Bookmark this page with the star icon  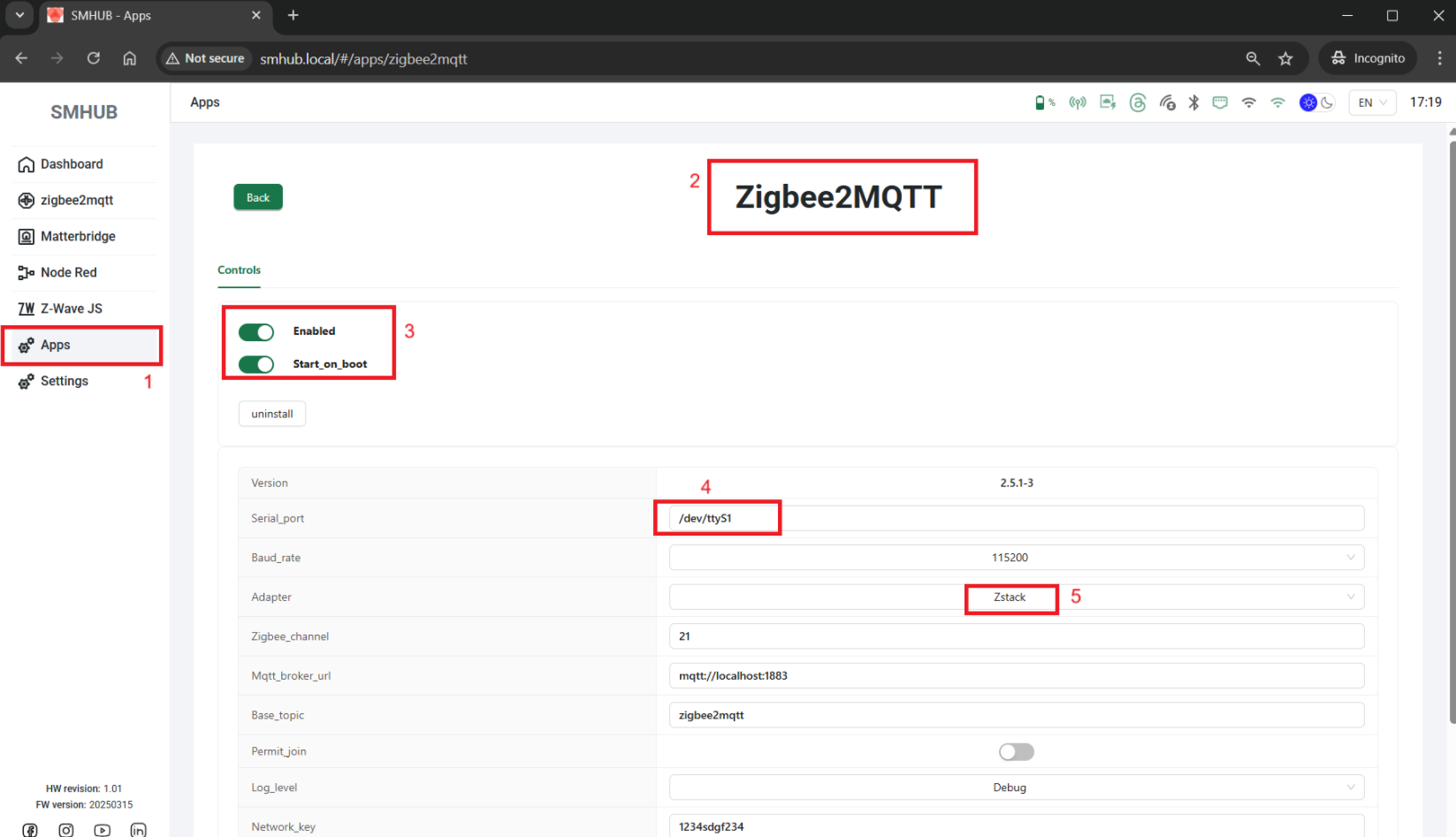click(x=1285, y=58)
